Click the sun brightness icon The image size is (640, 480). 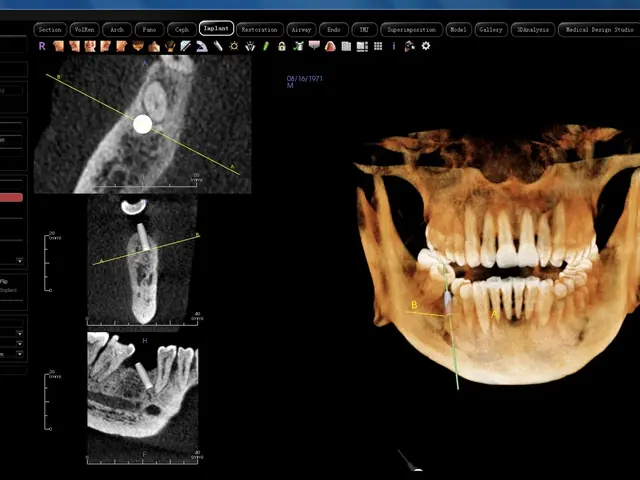point(234,46)
